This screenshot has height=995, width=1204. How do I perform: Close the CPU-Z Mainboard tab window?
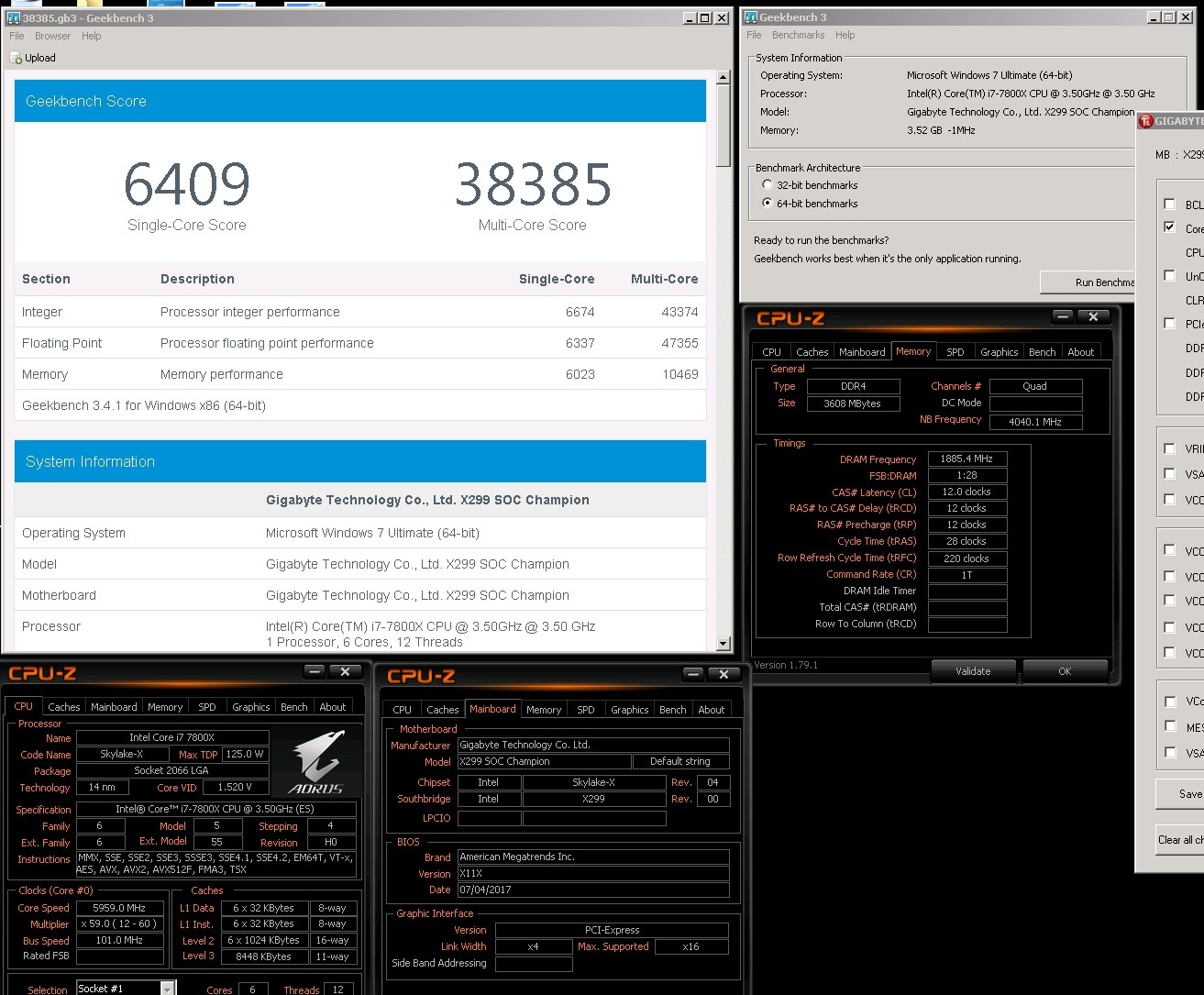click(724, 674)
